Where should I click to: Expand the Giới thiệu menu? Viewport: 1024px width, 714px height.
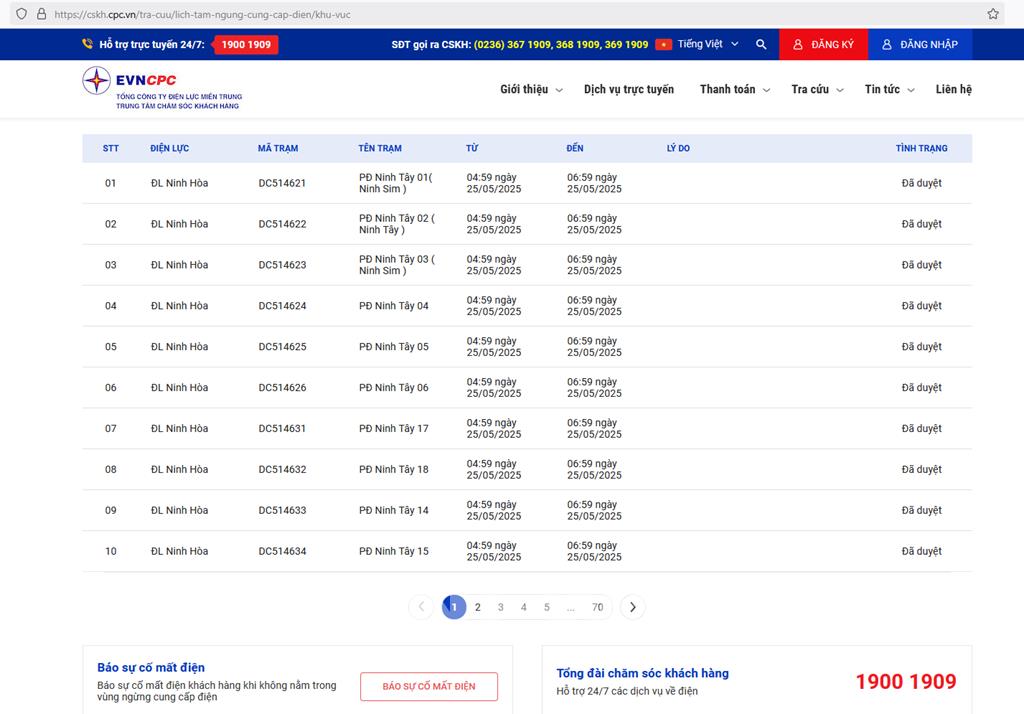pyautogui.click(x=531, y=89)
